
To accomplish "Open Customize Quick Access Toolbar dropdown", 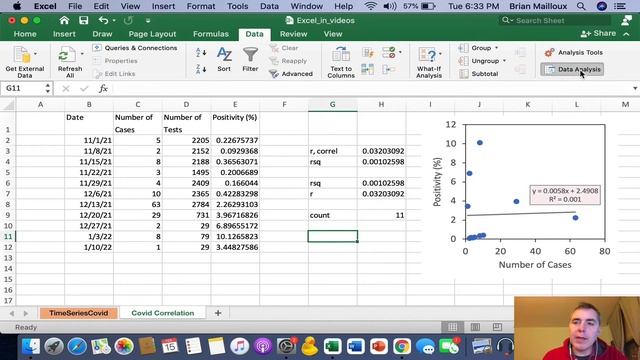I will (148, 20).
